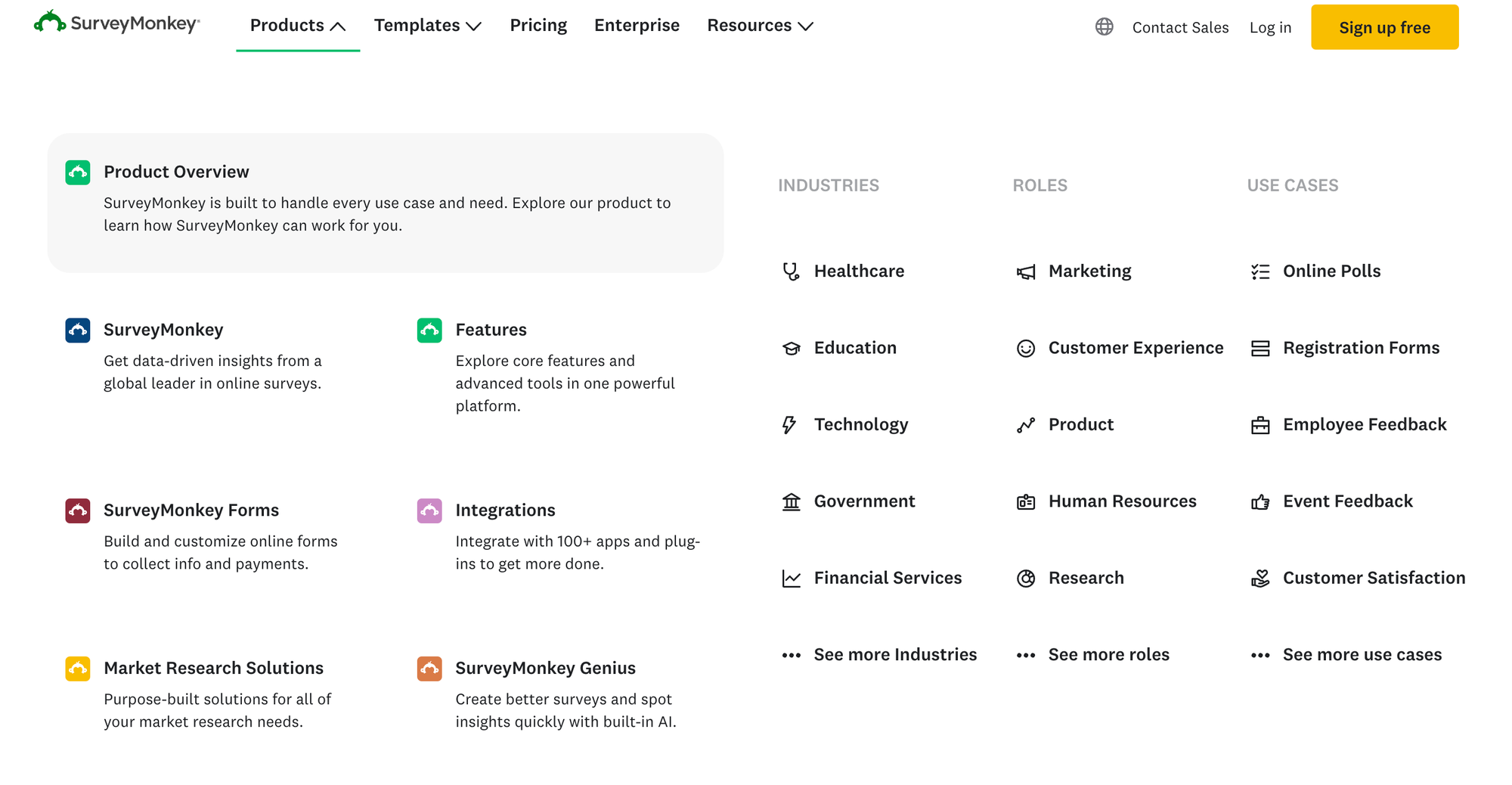Select the Marketing megaphone icon
The height and width of the screenshot is (785, 1512).
pos(1026,271)
